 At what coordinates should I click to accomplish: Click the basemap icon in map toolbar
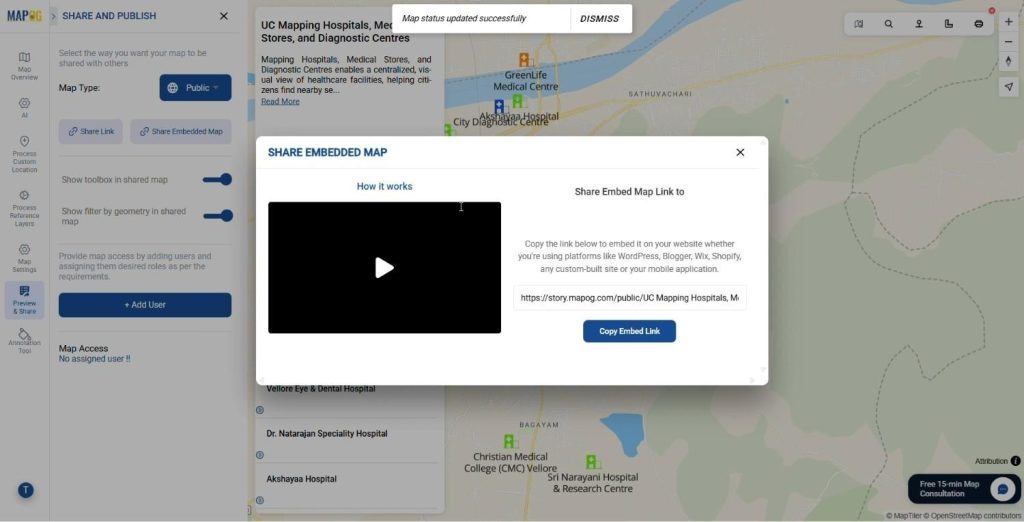click(x=858, y=24)
